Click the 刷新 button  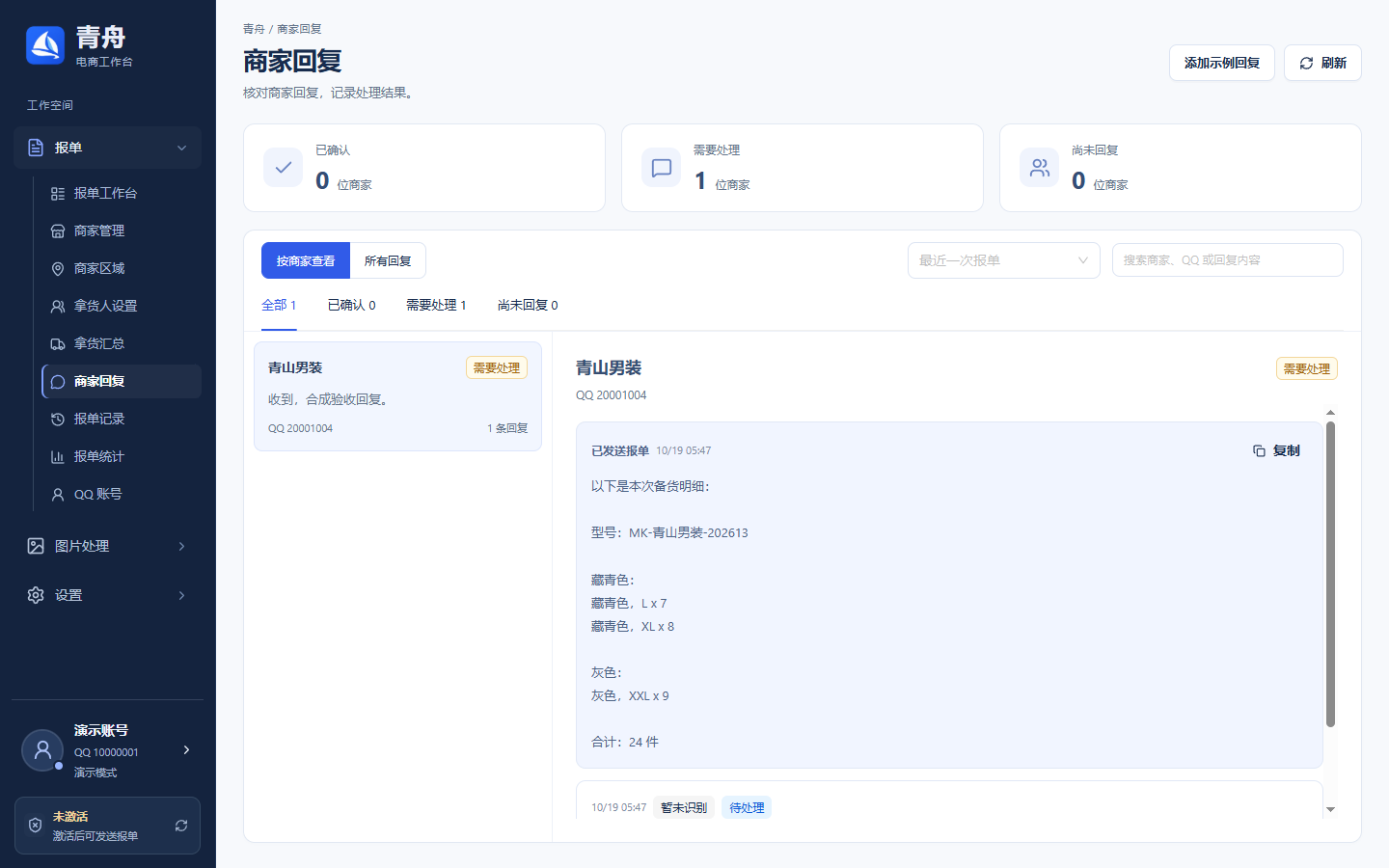[1322, 63]
